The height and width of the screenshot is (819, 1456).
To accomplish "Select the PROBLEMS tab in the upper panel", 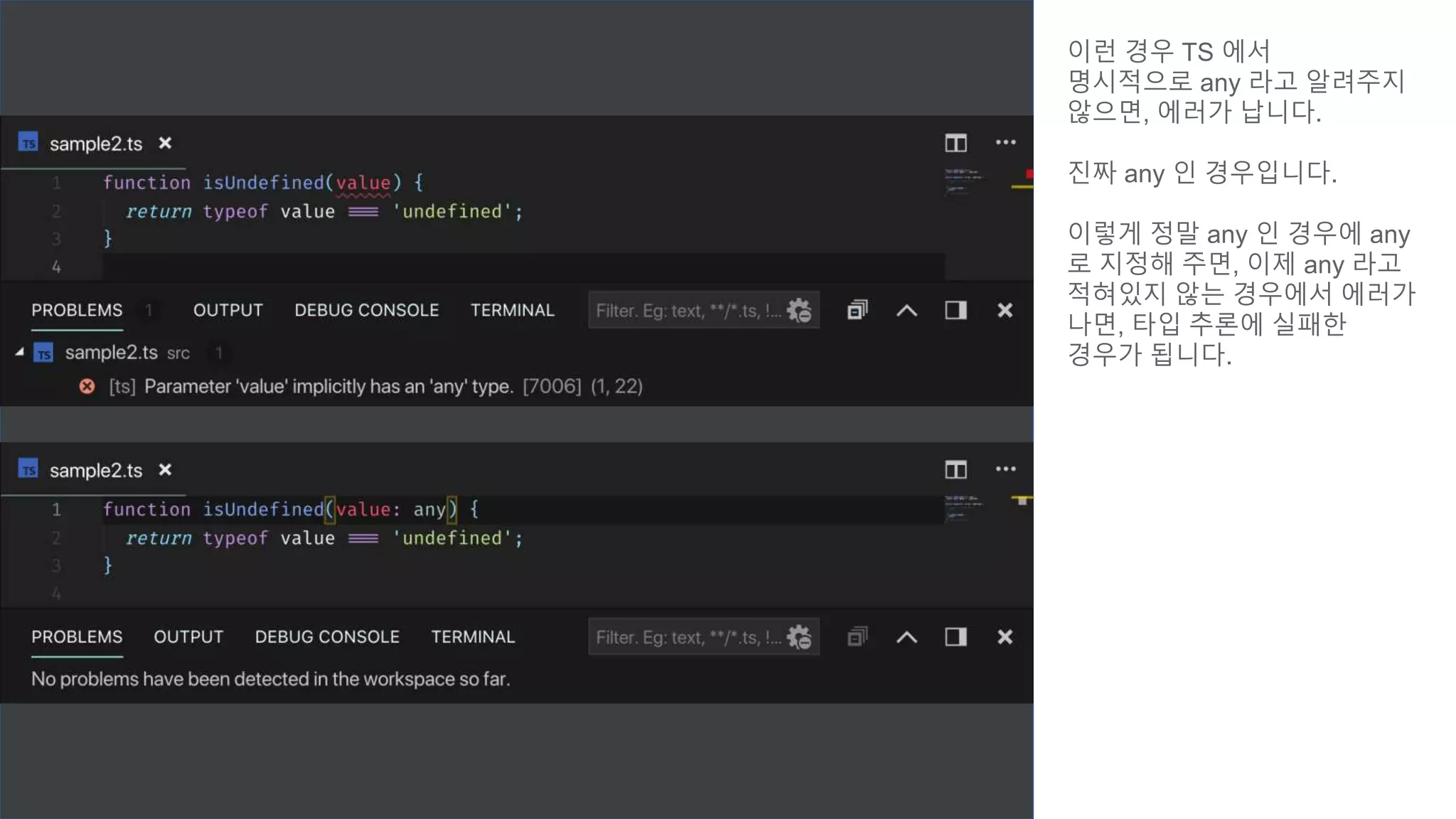I will tap(77, 310).
